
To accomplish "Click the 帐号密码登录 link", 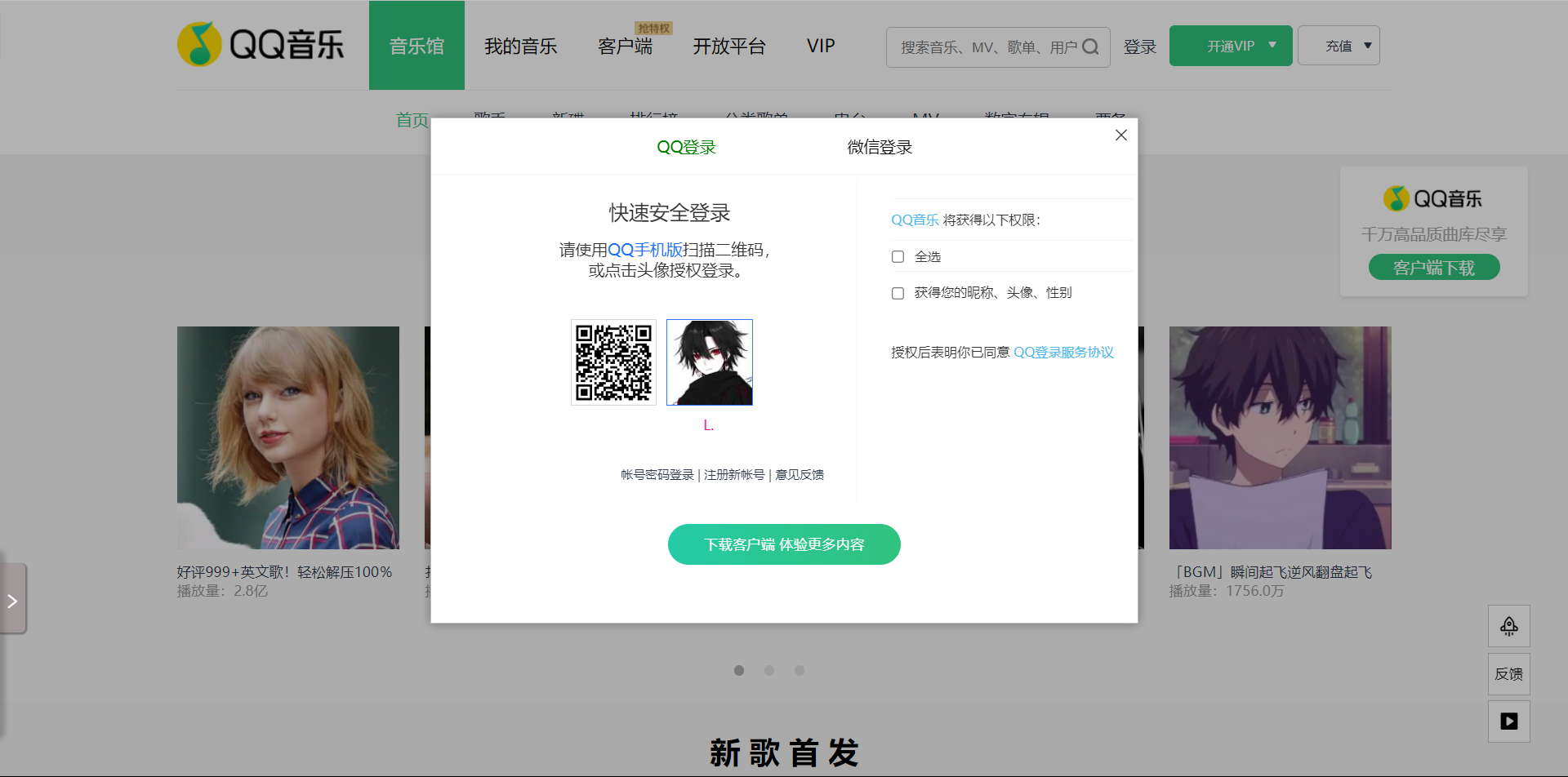I will 657,474.
